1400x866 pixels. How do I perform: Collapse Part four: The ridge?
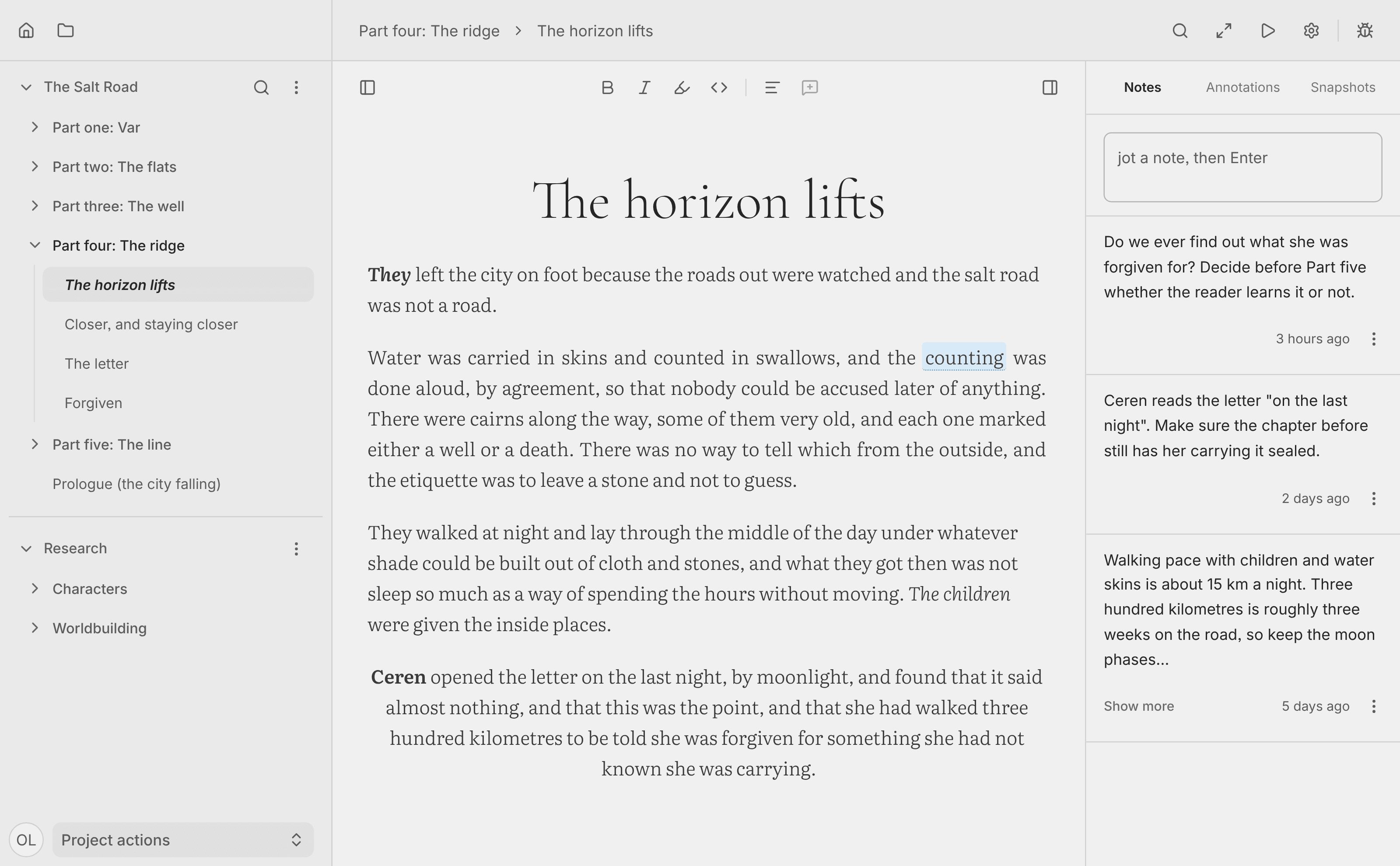click(x=35, y=245)
